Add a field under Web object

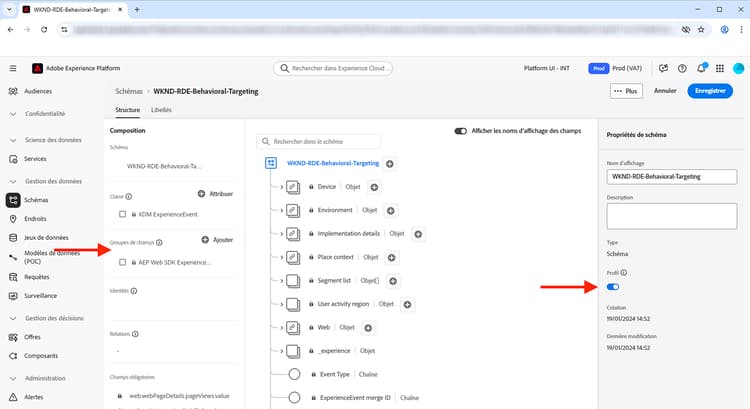coord(368,328)
